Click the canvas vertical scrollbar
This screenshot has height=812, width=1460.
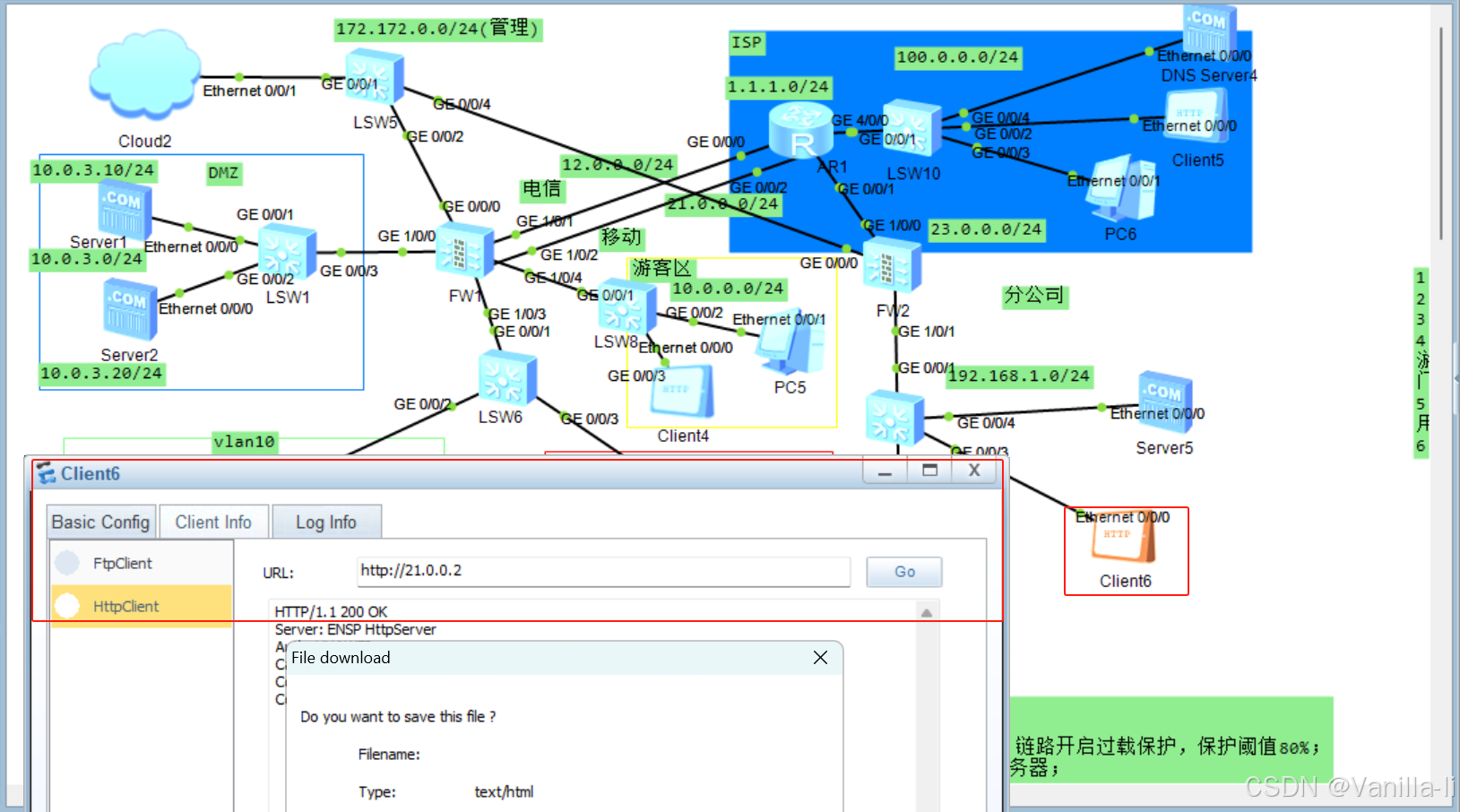pyautogui.click(x=1441, y=134)
